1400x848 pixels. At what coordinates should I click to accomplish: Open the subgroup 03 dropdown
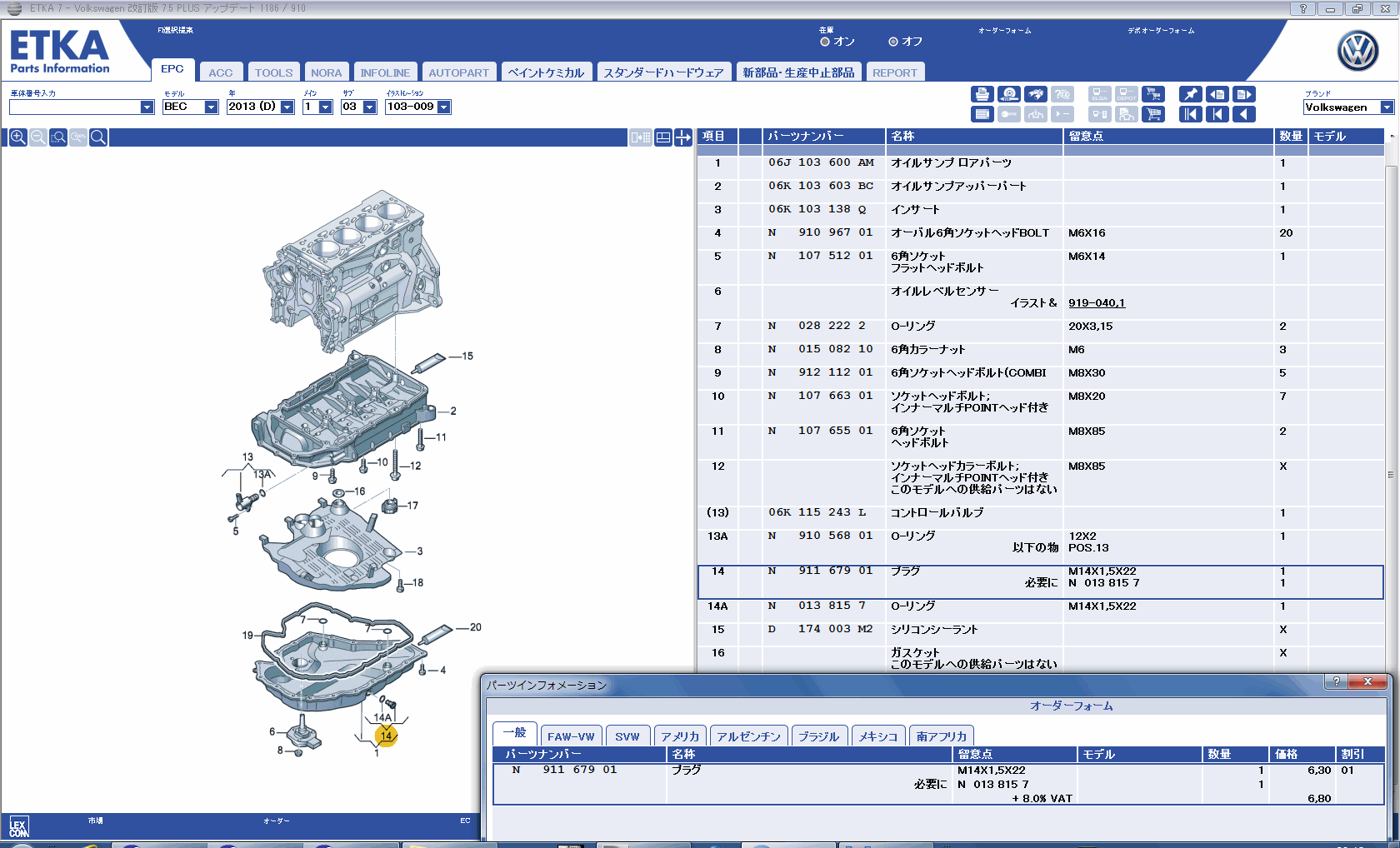[370, 107]
